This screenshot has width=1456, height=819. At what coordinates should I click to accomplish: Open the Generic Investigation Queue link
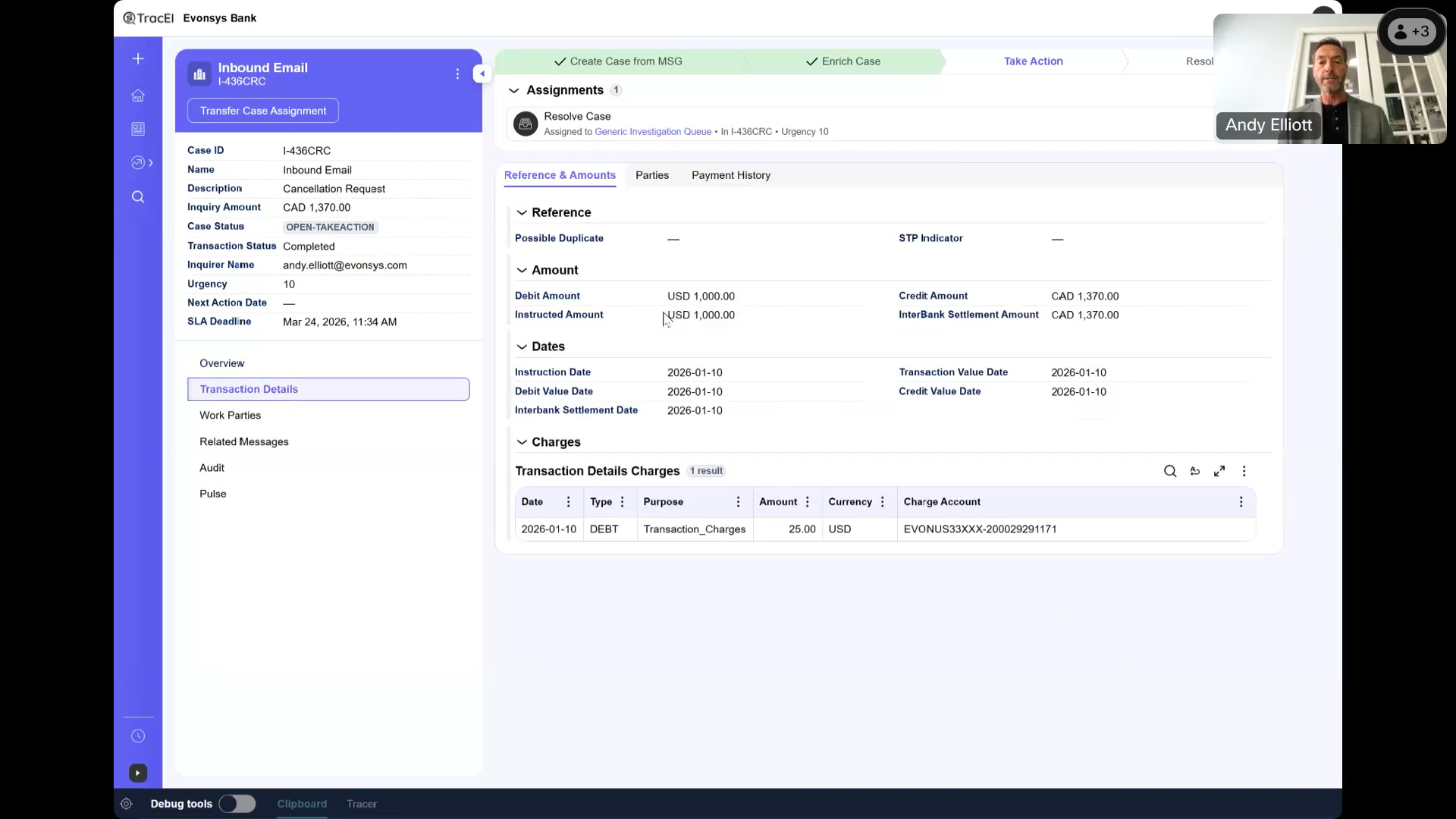coord(654,131)
